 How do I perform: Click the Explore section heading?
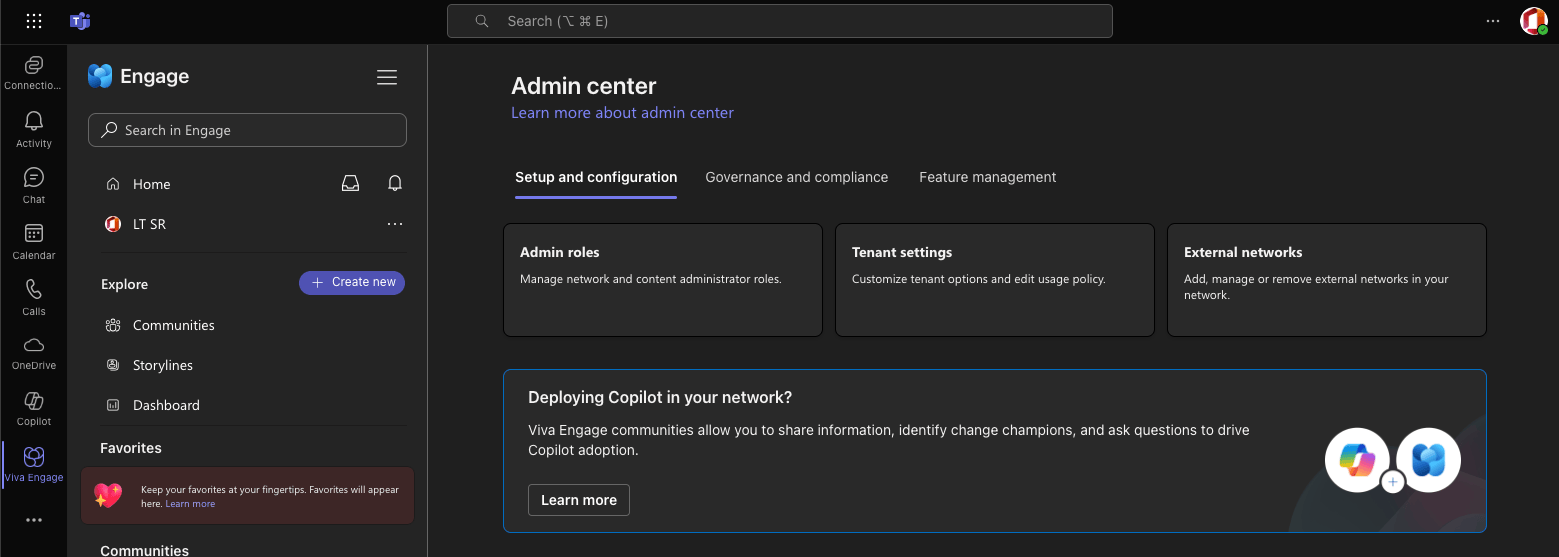pos(124,284)
